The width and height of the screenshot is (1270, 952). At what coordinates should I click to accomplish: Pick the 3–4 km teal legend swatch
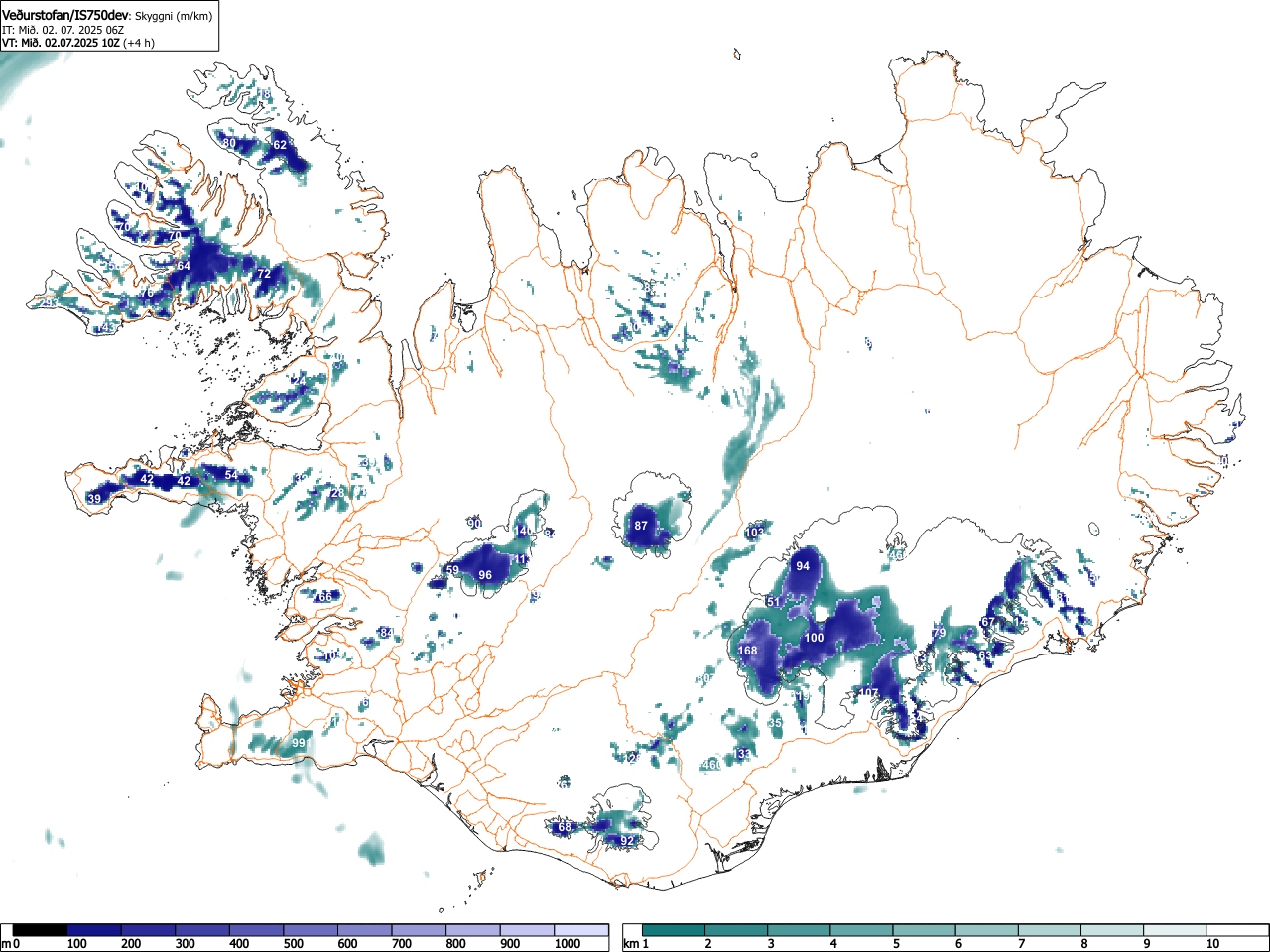click(799, 930)
